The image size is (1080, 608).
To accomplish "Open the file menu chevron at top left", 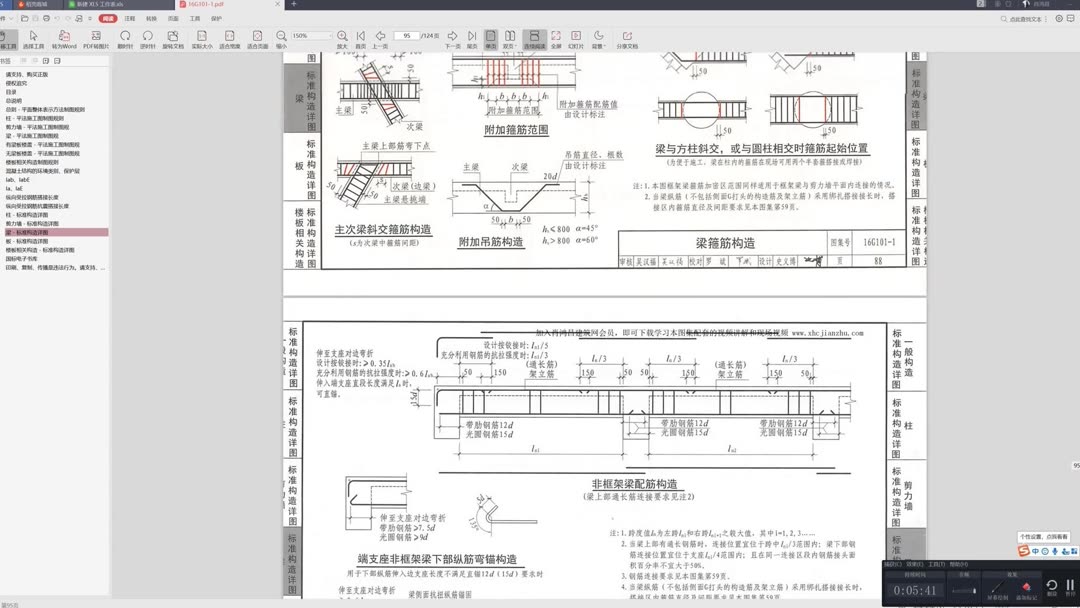I will (12, 18).
